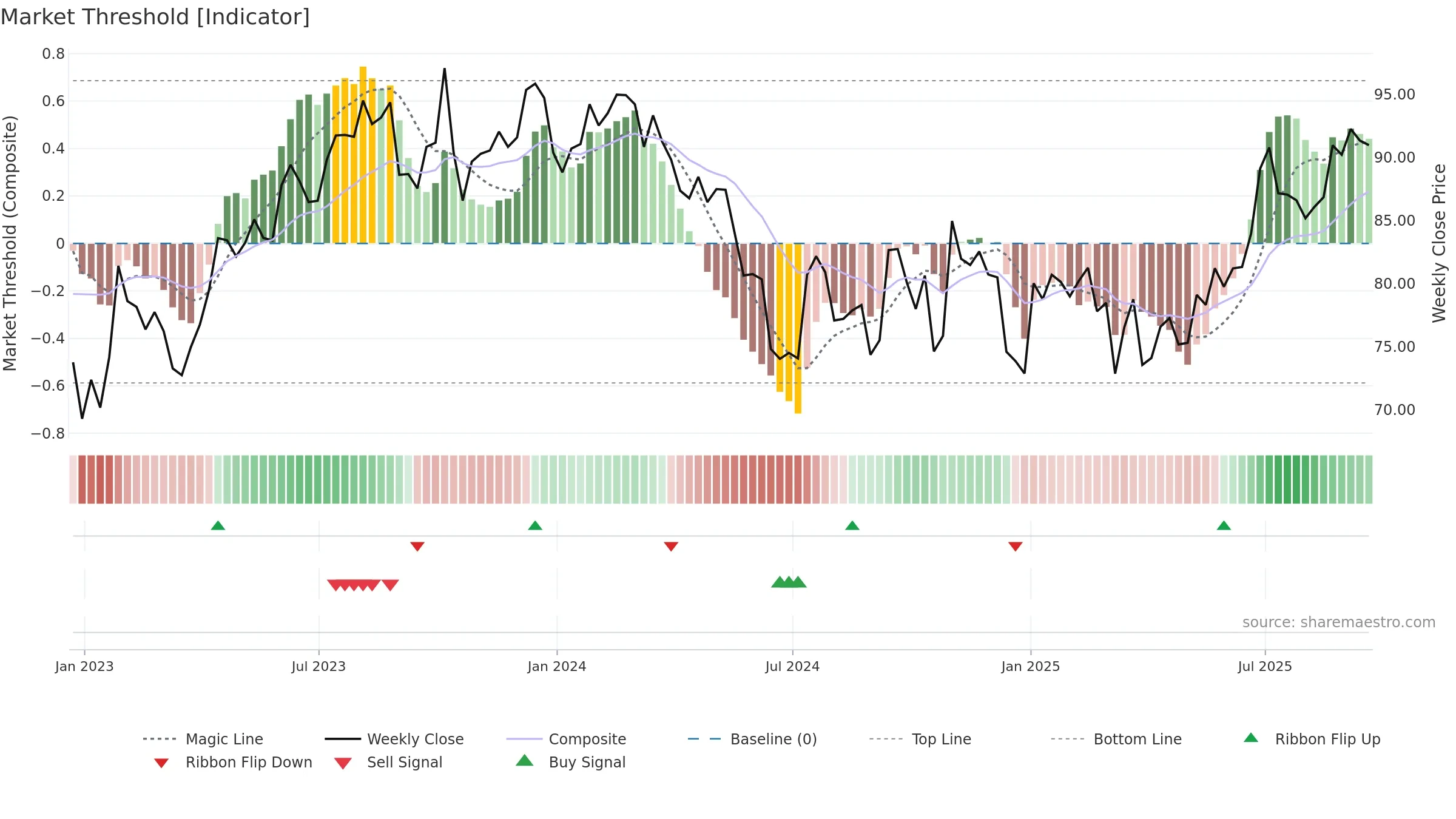Toggle the Ribbon Flip Down legend entry
This screenshot has width=1456, height=819.
[x=233, y=762]
